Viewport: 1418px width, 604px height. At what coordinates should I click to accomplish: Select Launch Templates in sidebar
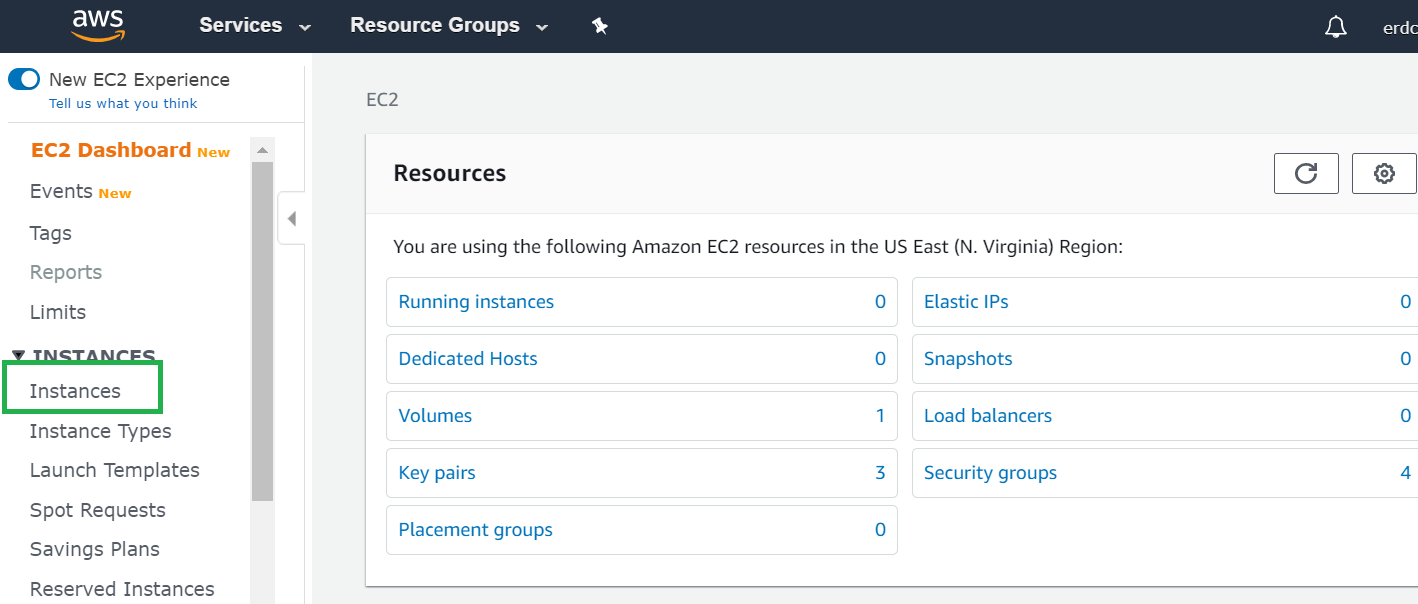click(114, 470)
